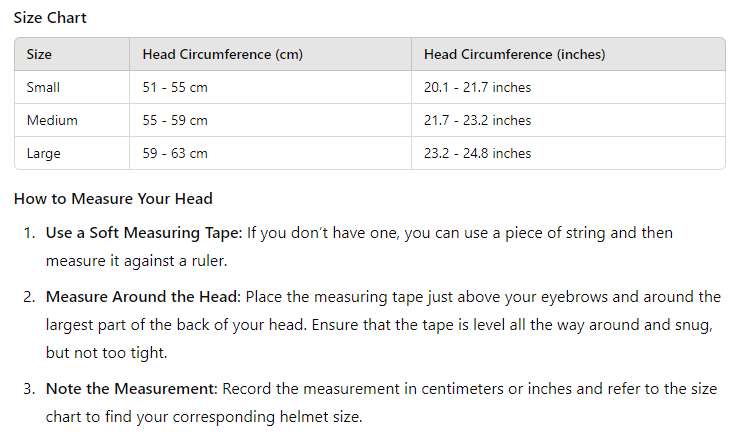
Task: Click the How to Measure Your Head heading
Action: (x=113, y=199)
